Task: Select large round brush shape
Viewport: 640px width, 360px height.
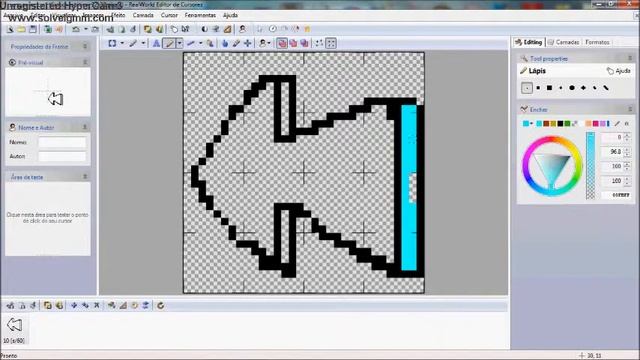Action: coord(572,88)
